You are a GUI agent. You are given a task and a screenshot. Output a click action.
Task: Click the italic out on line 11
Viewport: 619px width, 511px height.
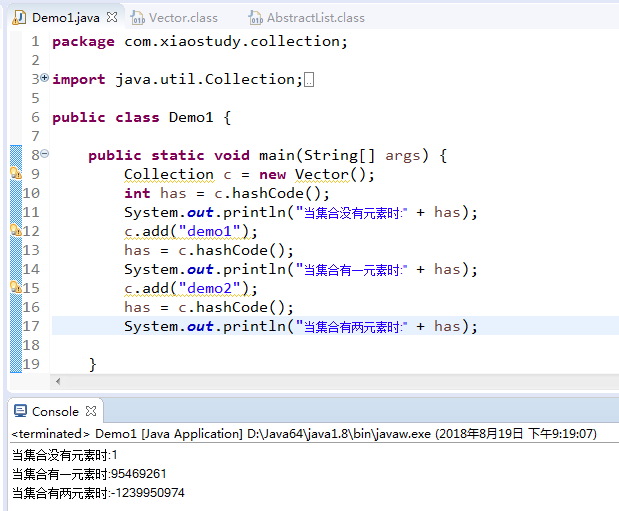pos(200,212)
